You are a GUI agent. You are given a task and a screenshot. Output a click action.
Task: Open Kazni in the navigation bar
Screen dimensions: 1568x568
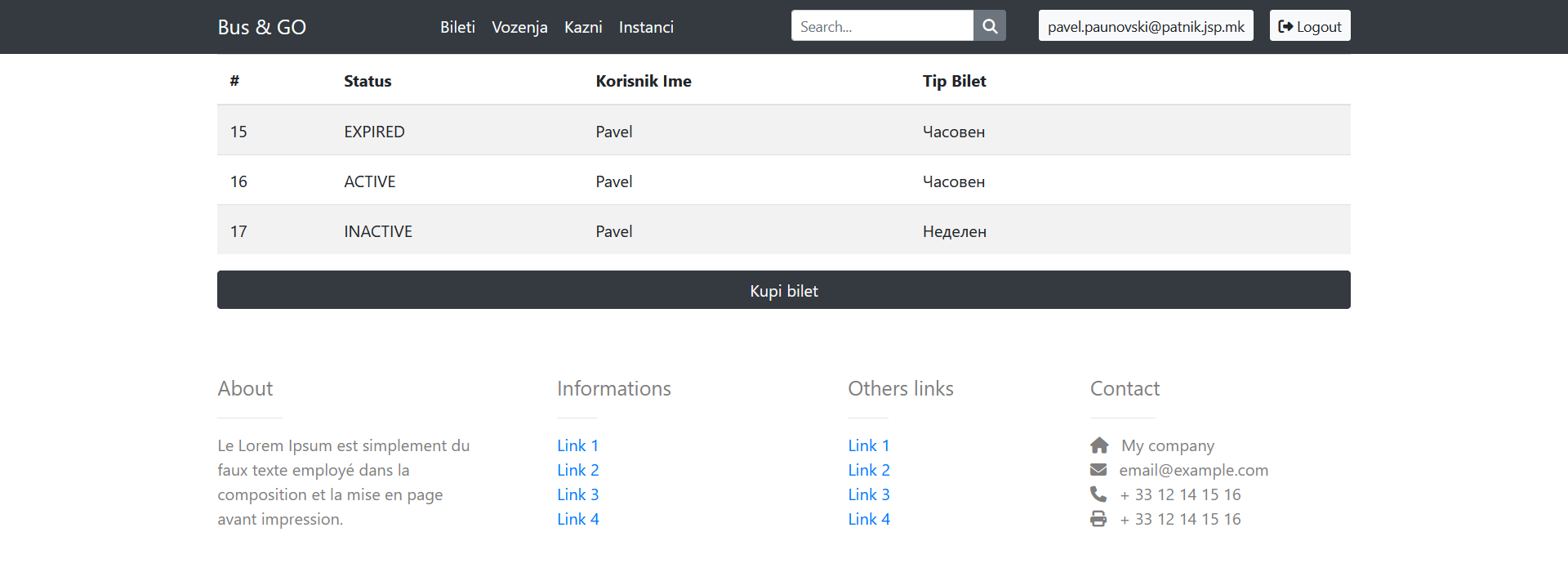[x=583, y=27]
